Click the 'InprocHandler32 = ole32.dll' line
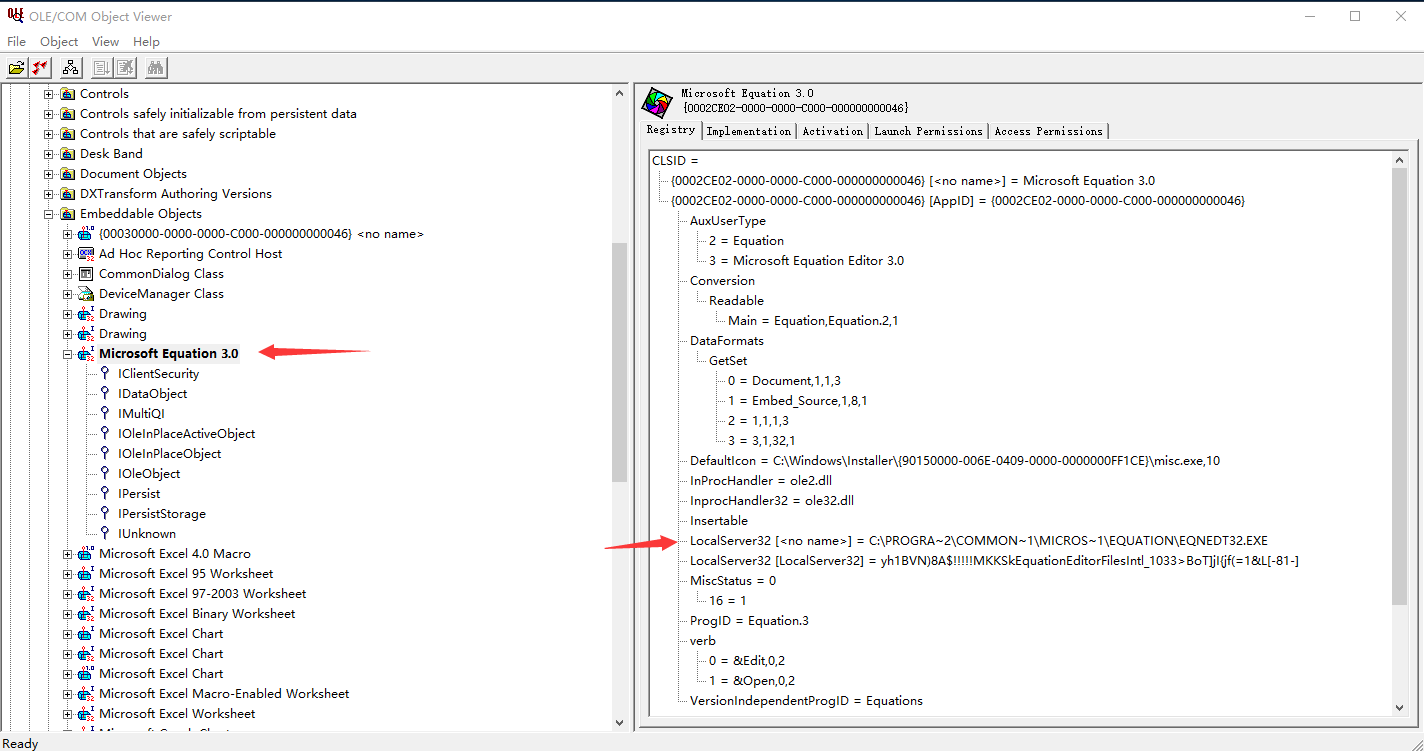Viewport: 1424px width, 751px height. (x=771, y=501)
